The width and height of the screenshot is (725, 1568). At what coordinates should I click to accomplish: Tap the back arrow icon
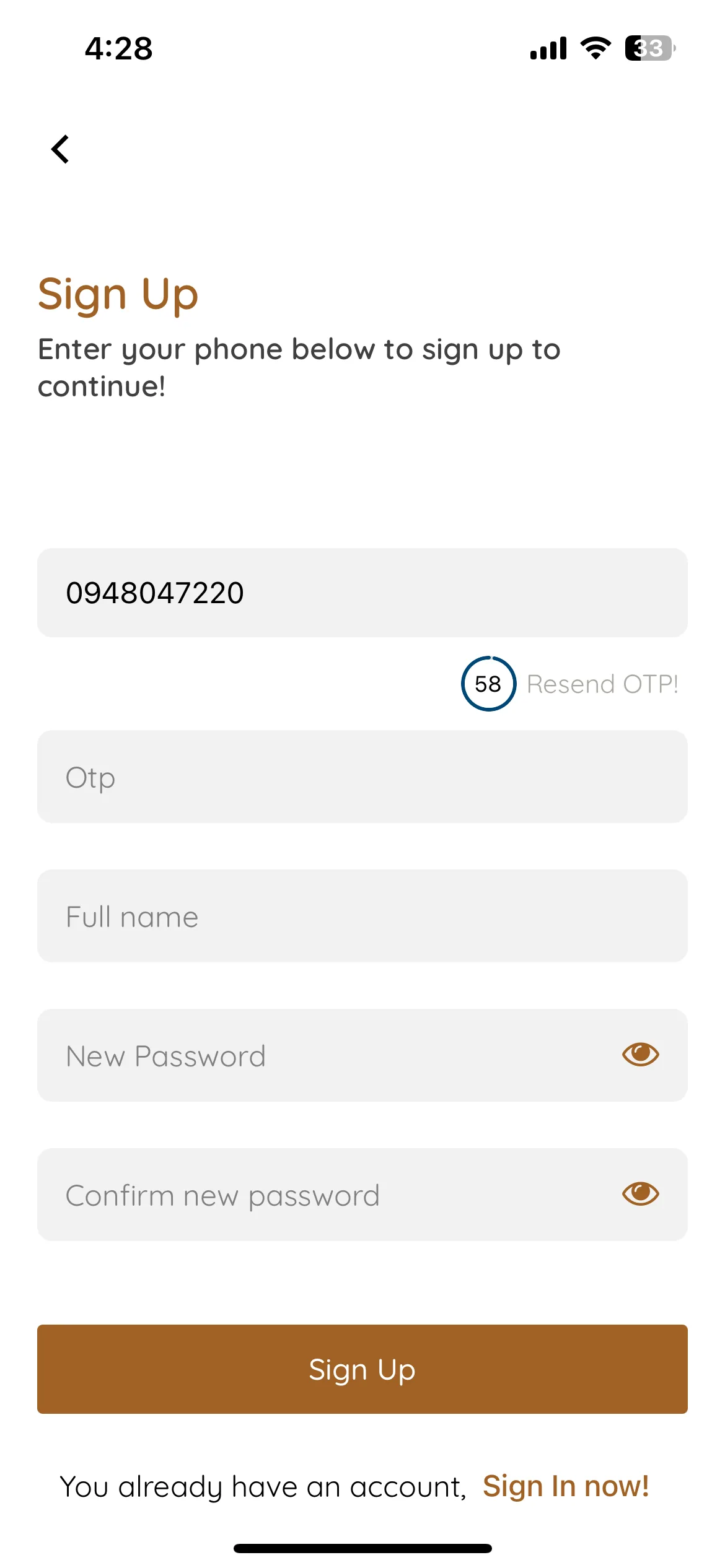(60, 149)
